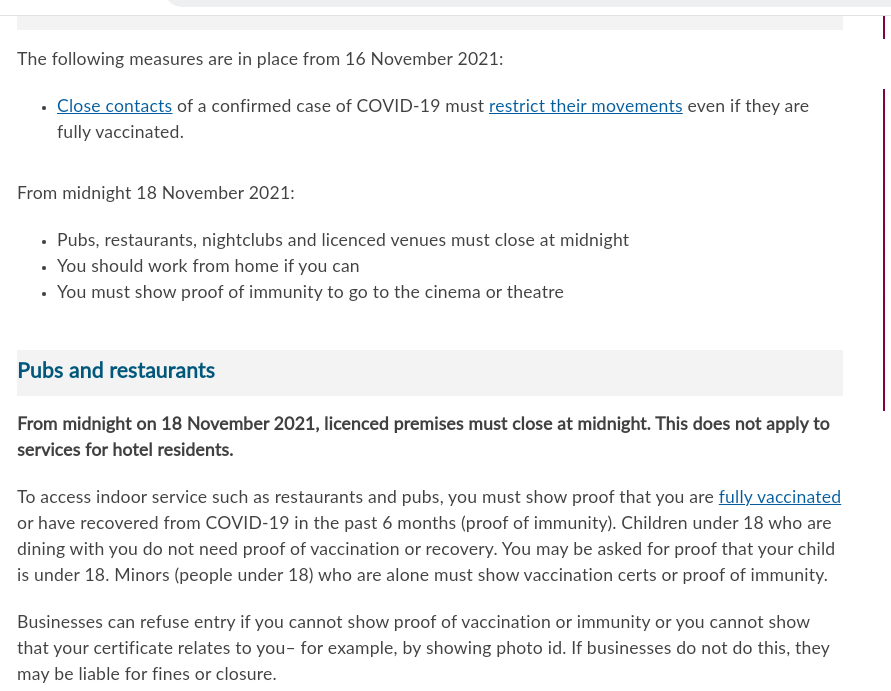Image resolution: width=891 pixels, height=691 pixels.
Task: Click the "in place from 16 November 2021" line
Action: click(x=260, y=60)
